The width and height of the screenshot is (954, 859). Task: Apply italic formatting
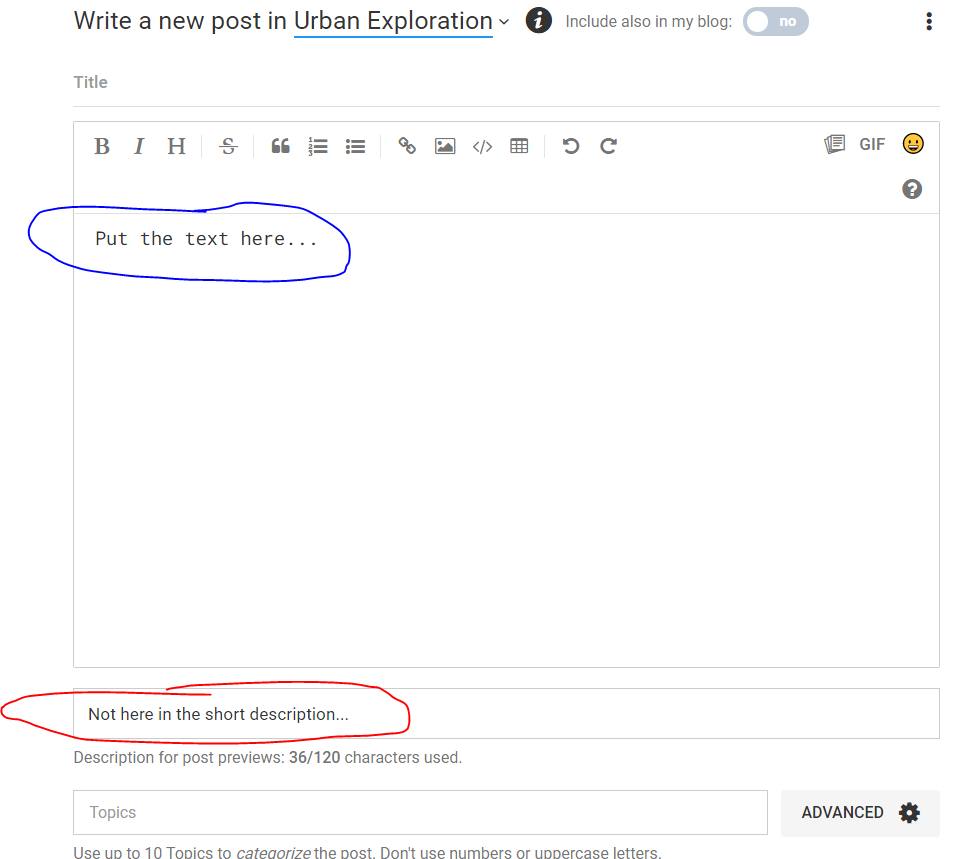click(x=139, y=146)
